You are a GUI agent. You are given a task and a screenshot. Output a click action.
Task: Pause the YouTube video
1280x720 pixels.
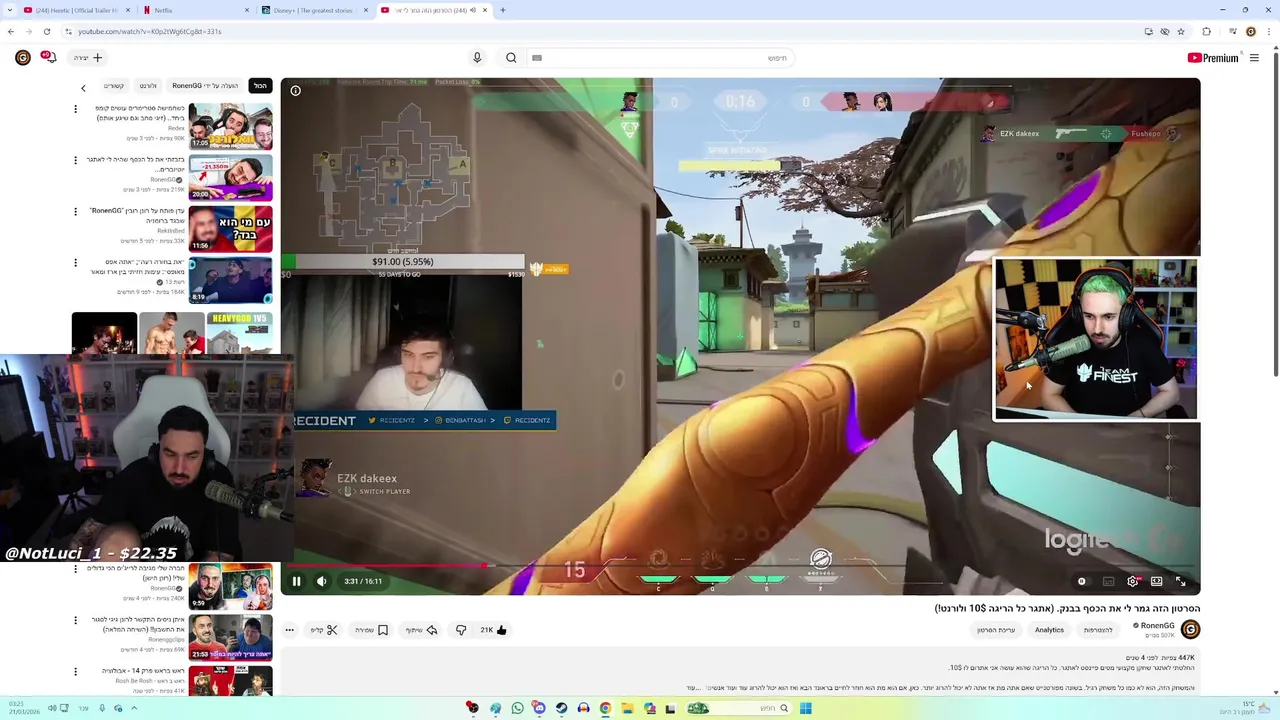pos(296,581)
